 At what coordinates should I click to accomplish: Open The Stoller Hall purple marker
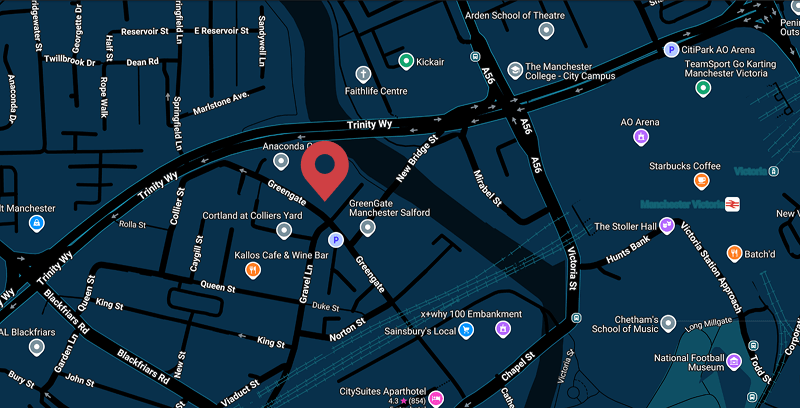coord(666,225)
